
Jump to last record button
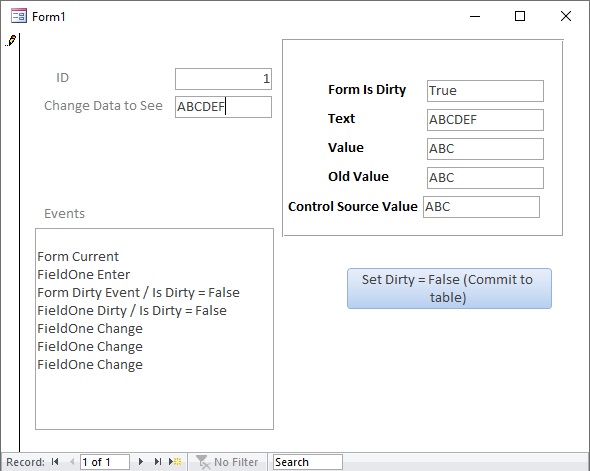(x=158, y=462)
